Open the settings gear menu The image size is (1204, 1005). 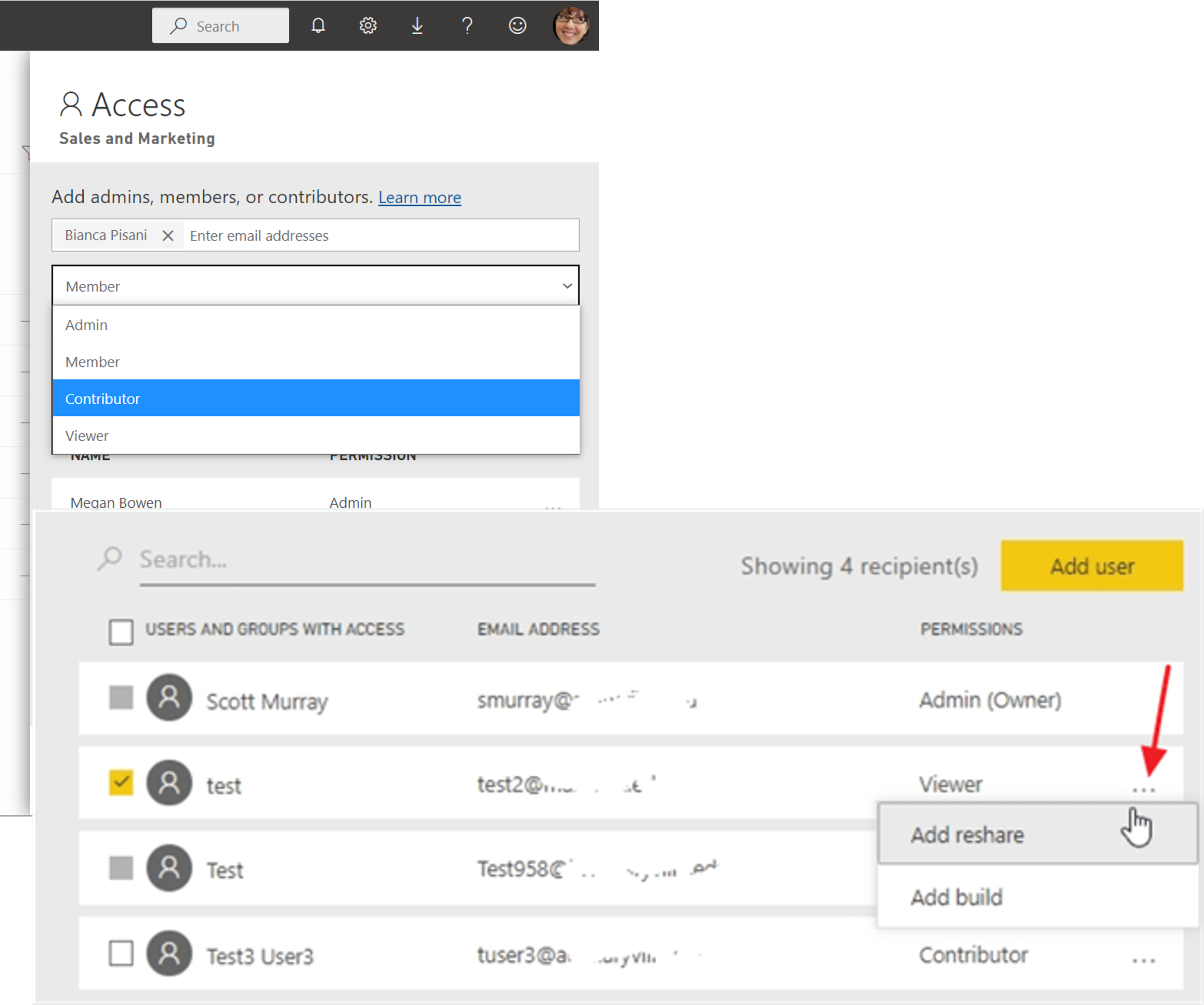click(368, 26)
